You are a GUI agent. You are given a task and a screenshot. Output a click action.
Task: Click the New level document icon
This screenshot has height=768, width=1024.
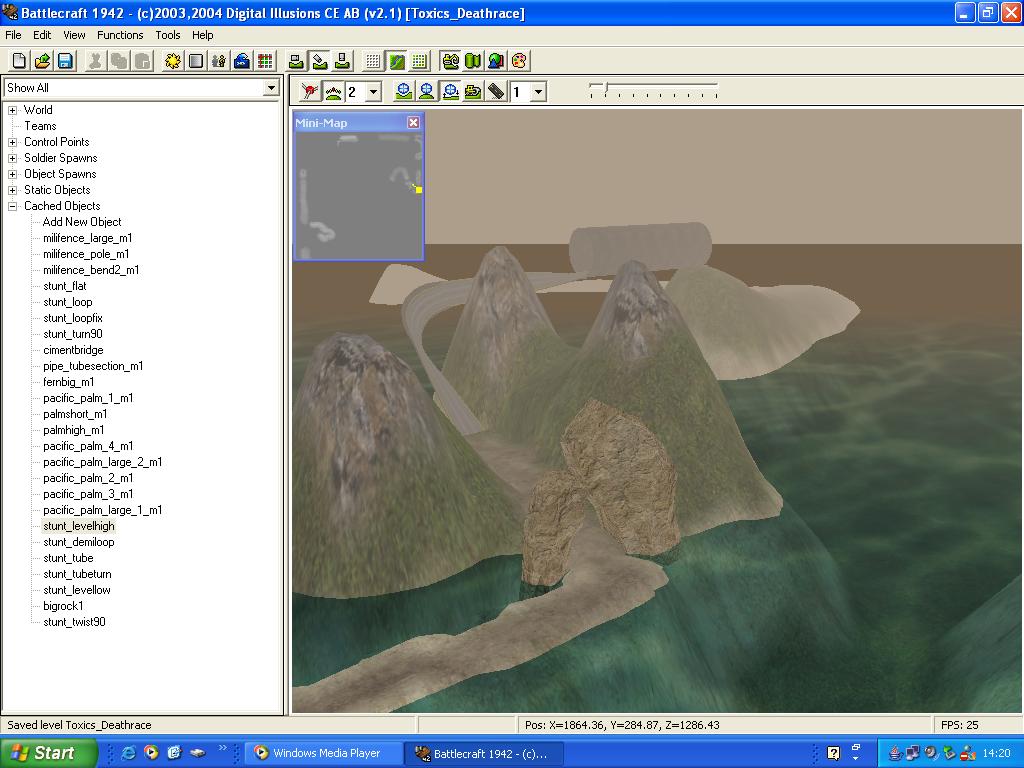tap(19, 61)
